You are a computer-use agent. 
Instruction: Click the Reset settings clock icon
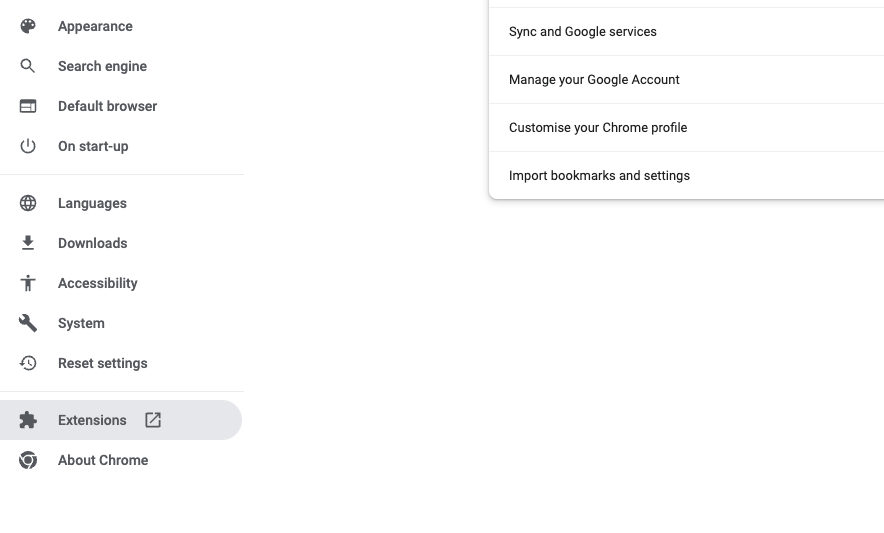(28, 363)
